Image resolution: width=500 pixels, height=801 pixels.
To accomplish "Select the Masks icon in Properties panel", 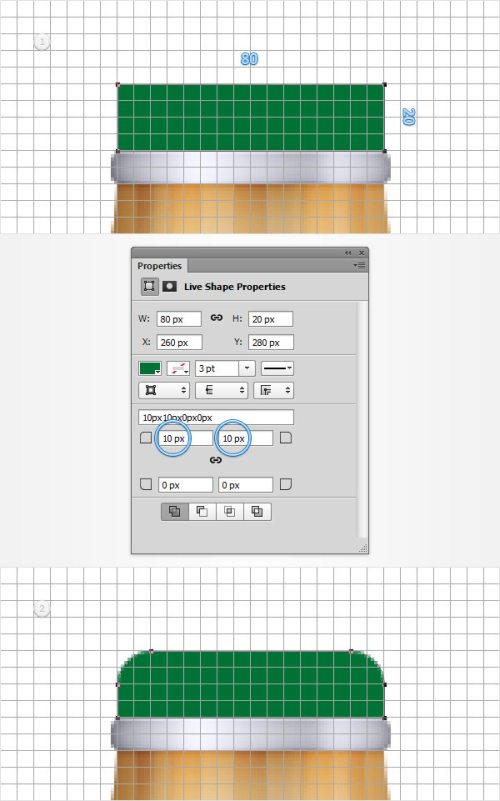I will point(170,287).
